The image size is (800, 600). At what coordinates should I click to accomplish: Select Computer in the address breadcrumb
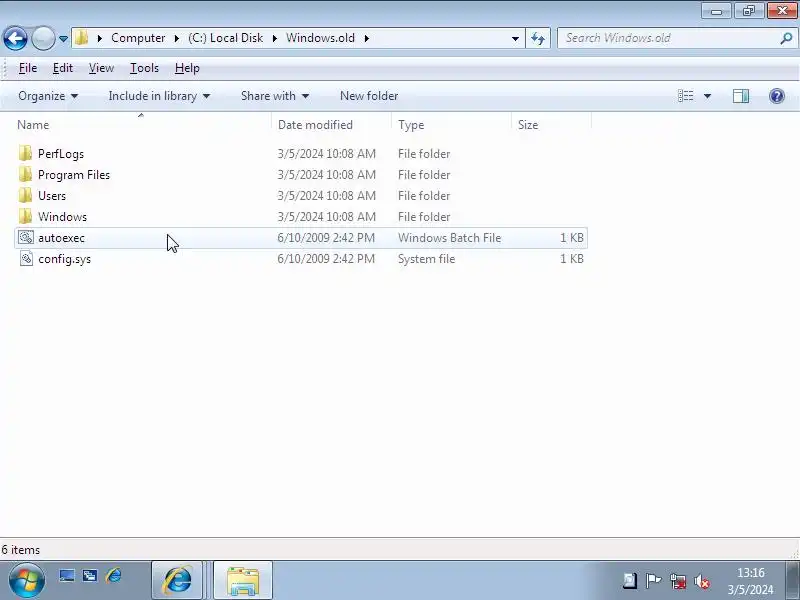click(138, 38)
